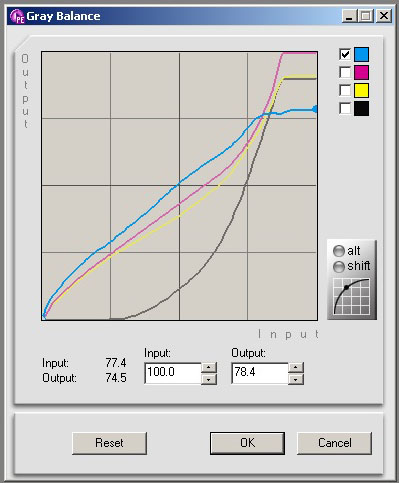
Task: Click the readout Input value 77.4
Action: pos(116,362)
